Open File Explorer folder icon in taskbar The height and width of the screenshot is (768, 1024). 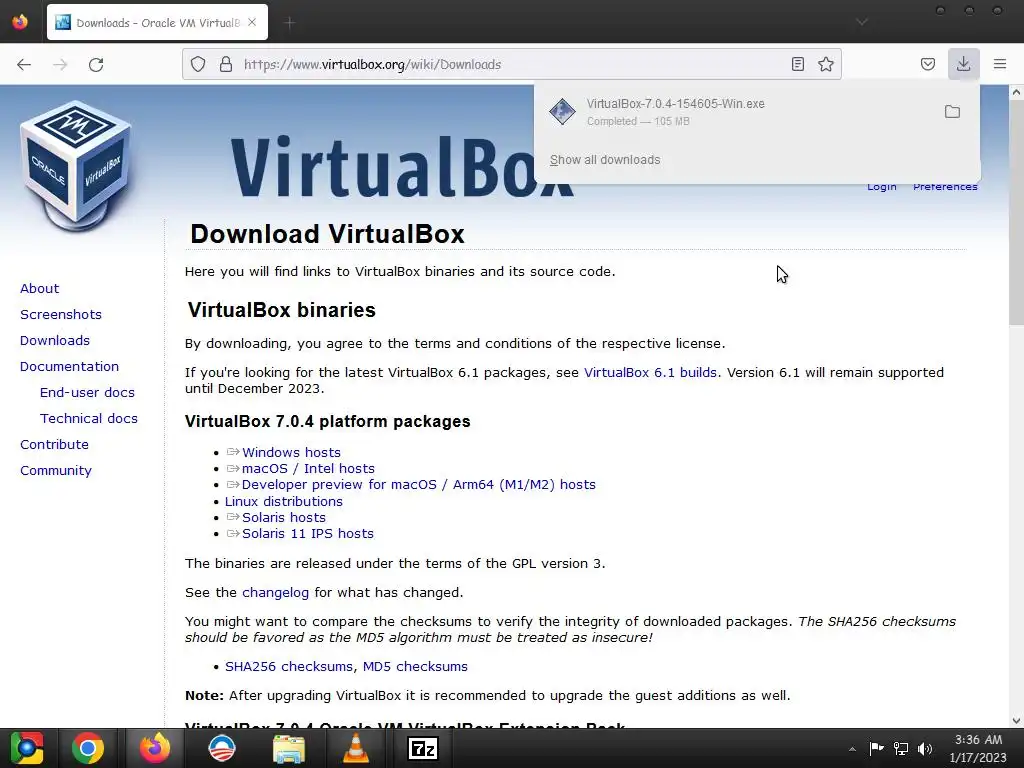(x=289, y=748)
